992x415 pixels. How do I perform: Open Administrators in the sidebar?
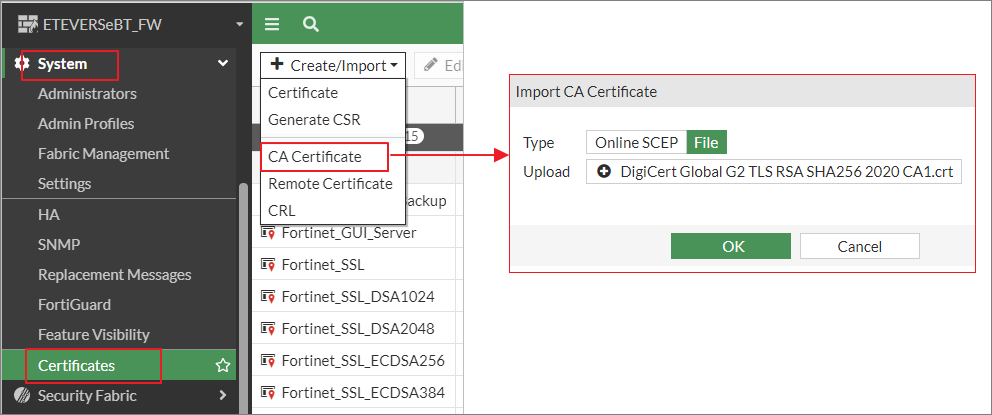87,94
